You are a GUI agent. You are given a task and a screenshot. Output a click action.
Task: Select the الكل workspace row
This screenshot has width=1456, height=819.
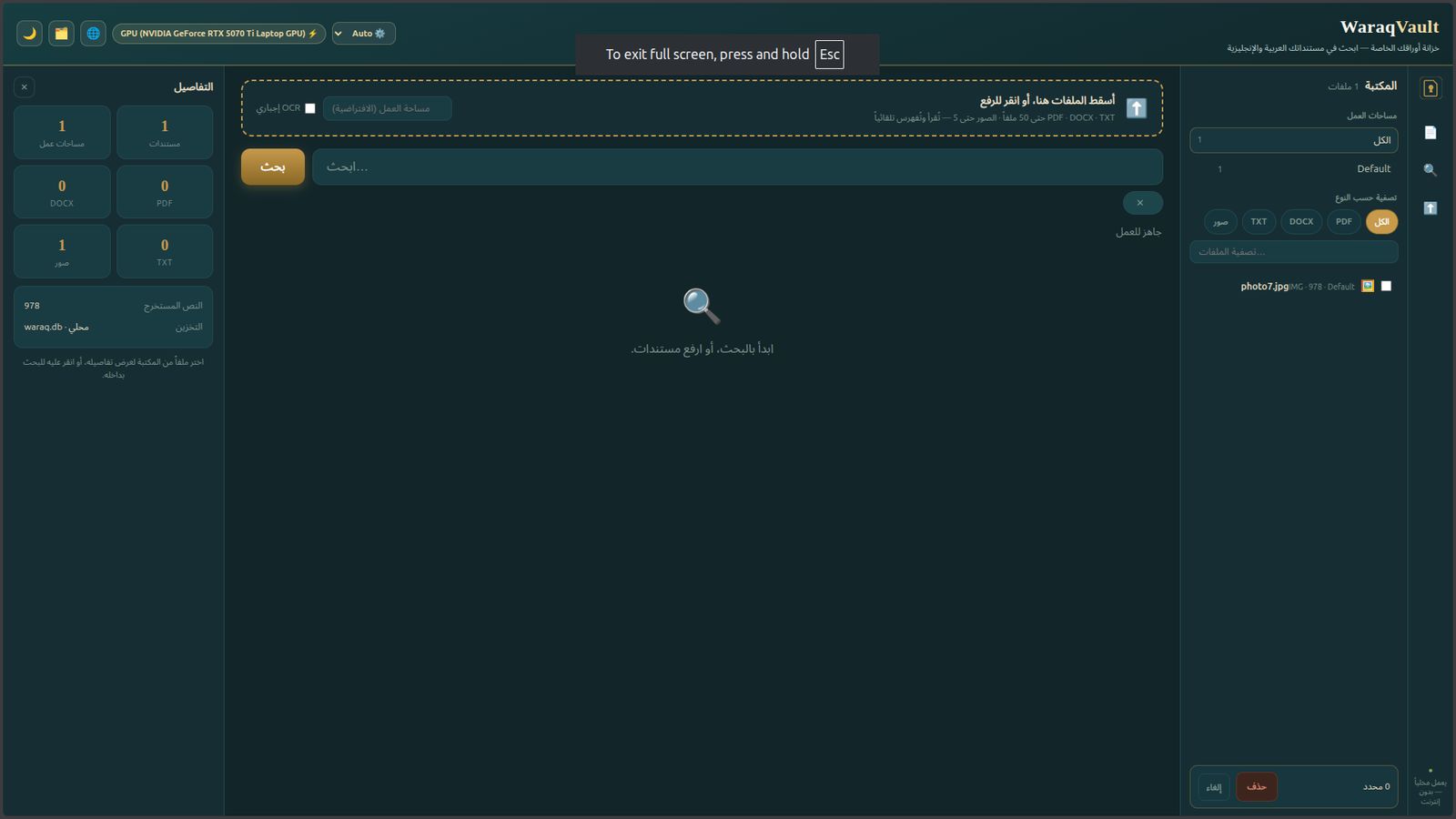point(1294,140)
